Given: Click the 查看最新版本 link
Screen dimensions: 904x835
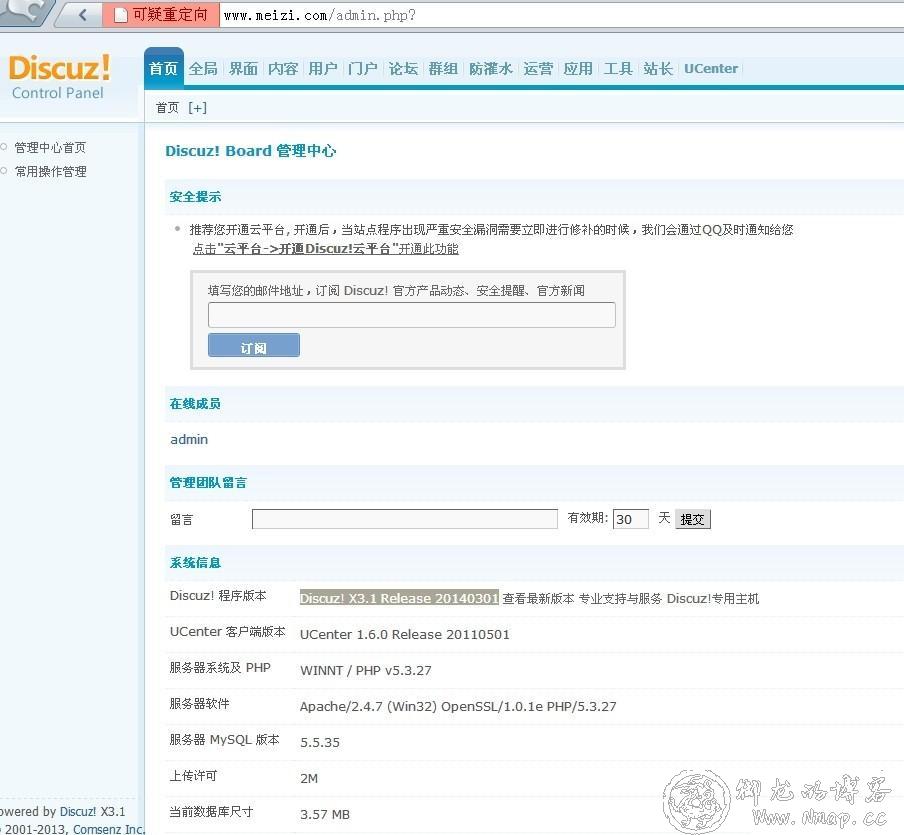Looking at the screenshot, I should point(538,599).
